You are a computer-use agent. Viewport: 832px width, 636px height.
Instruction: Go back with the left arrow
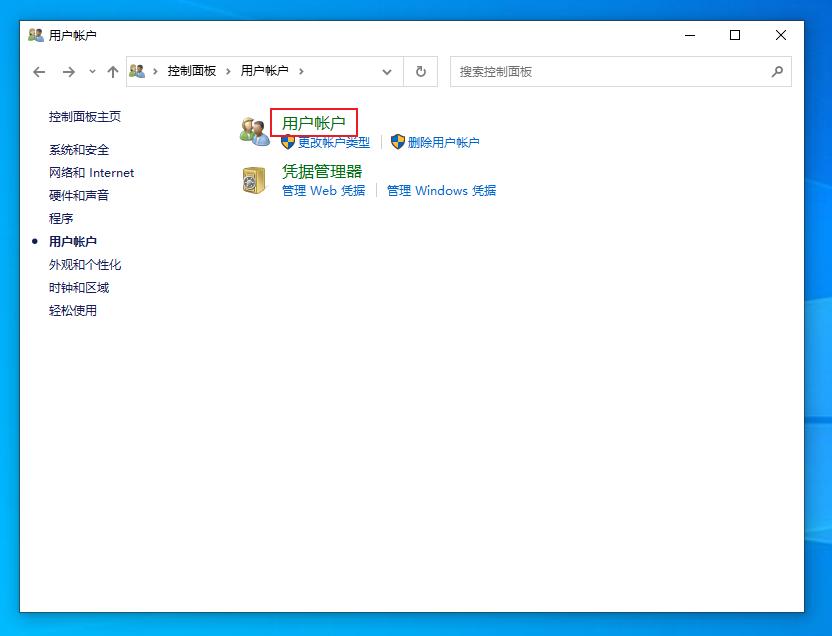(39, 72)
